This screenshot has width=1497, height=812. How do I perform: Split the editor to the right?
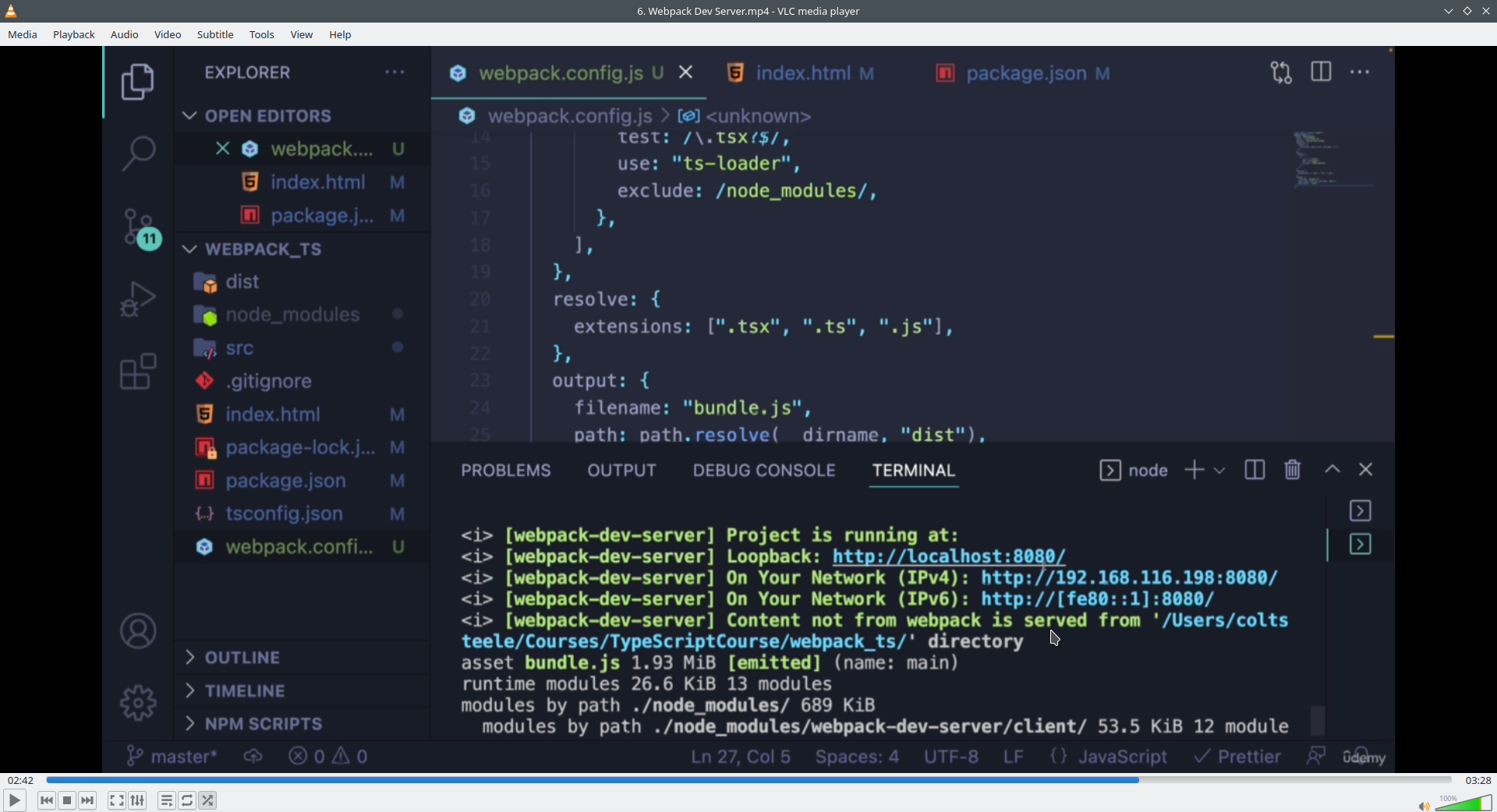click(1322, 72)
